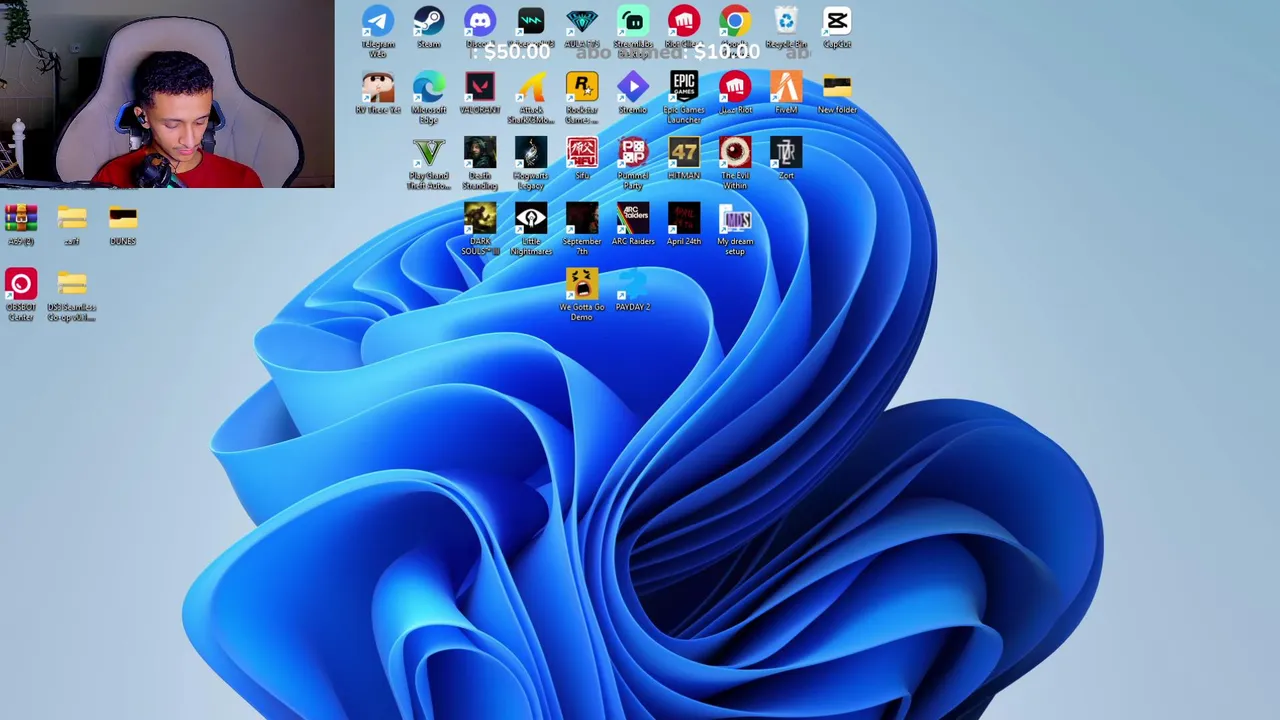Open the Attack Shark mouse software icon
Viewport: 1280px width, 720px height.
click(531, 97)
